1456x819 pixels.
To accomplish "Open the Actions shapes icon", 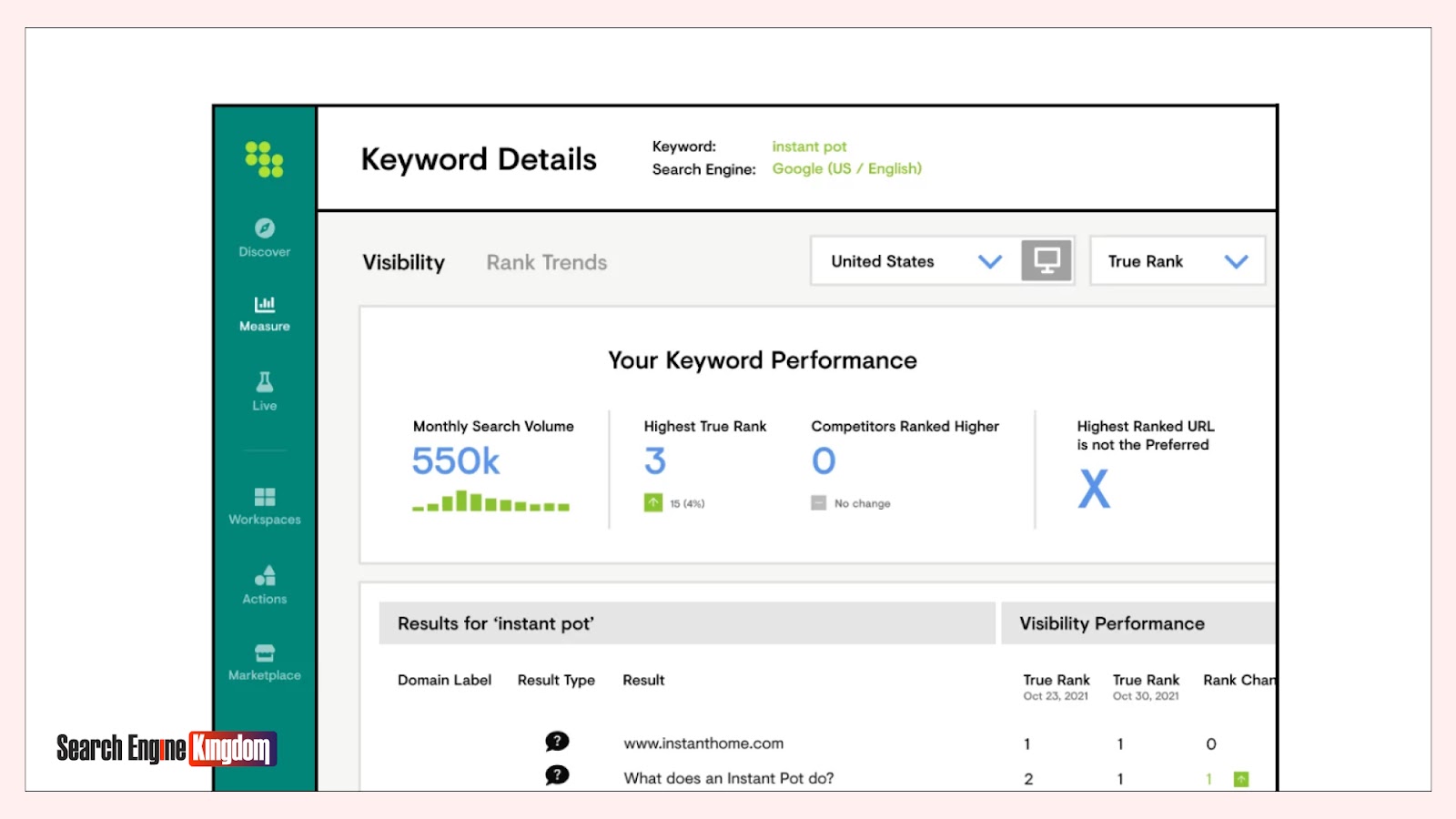I will point(265,576).
